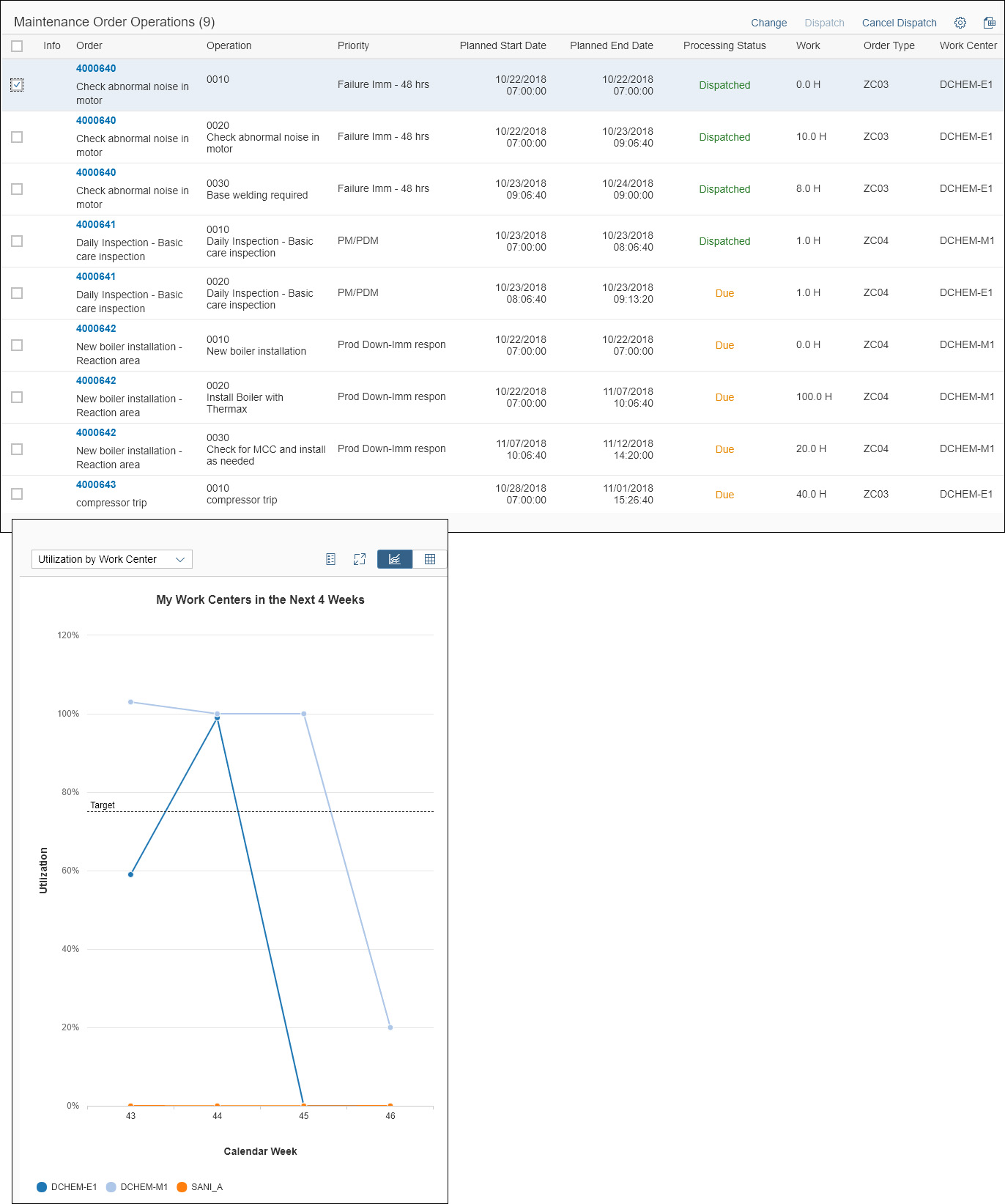Click 40.0 H work value
Image resolution: width=1005 pixels, height=1204 pixels.
[811, 494]
